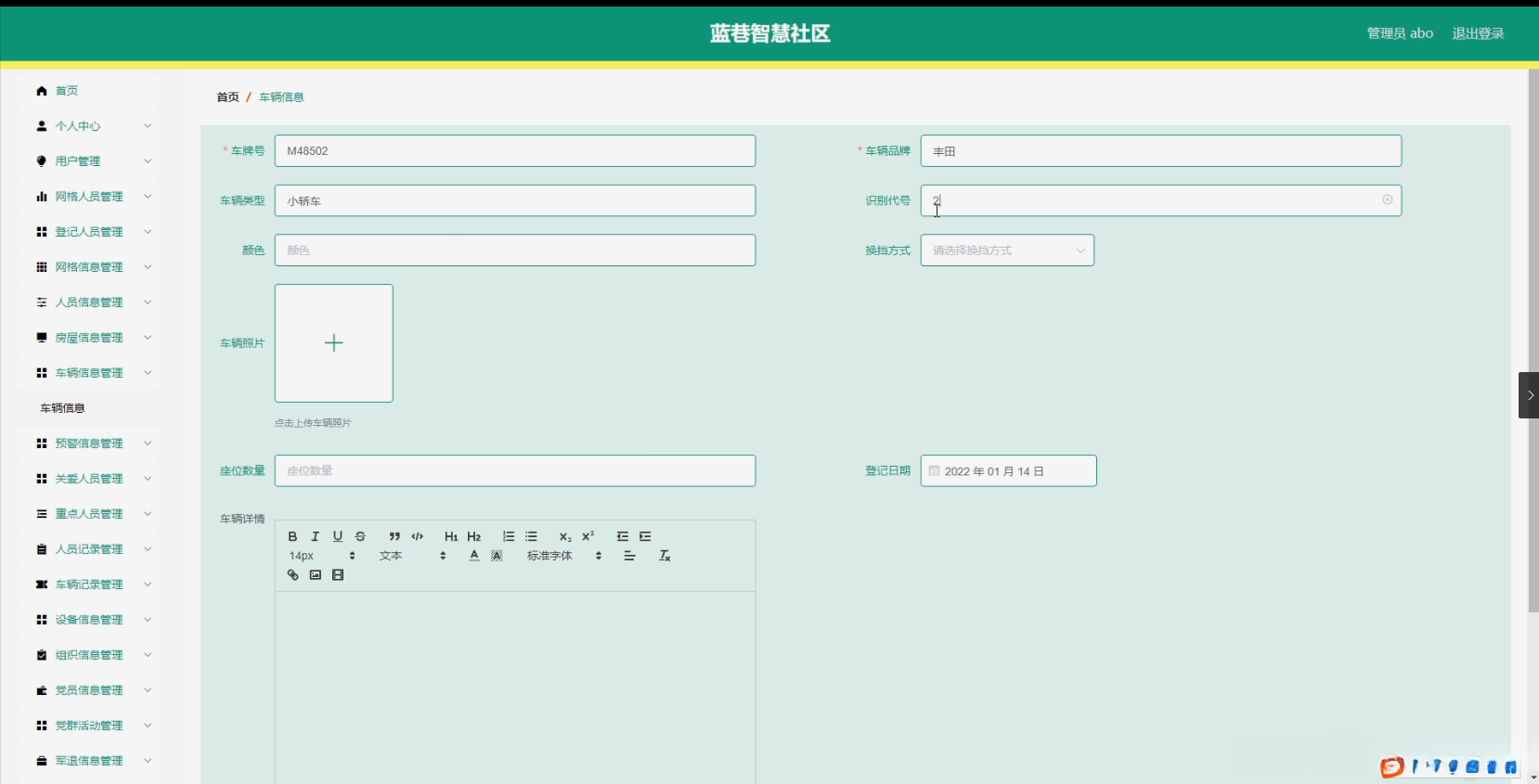This screenshot has width=1539, height=784.
Task: Open the 关爱人员管理 menu
Action: tap(89, 479)
